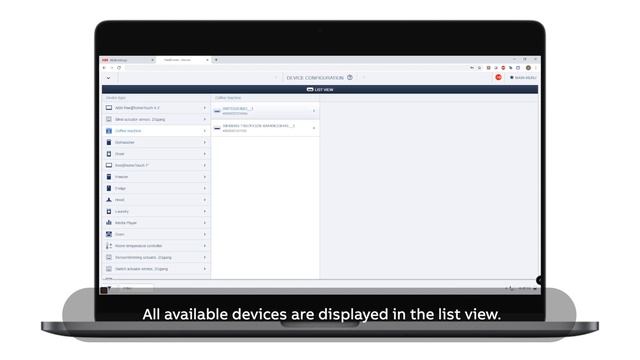Image resolution: width=640 pixels, height=360 pixels.
Task: Expand the Media Player row chevron
Action: click(205, 223)
